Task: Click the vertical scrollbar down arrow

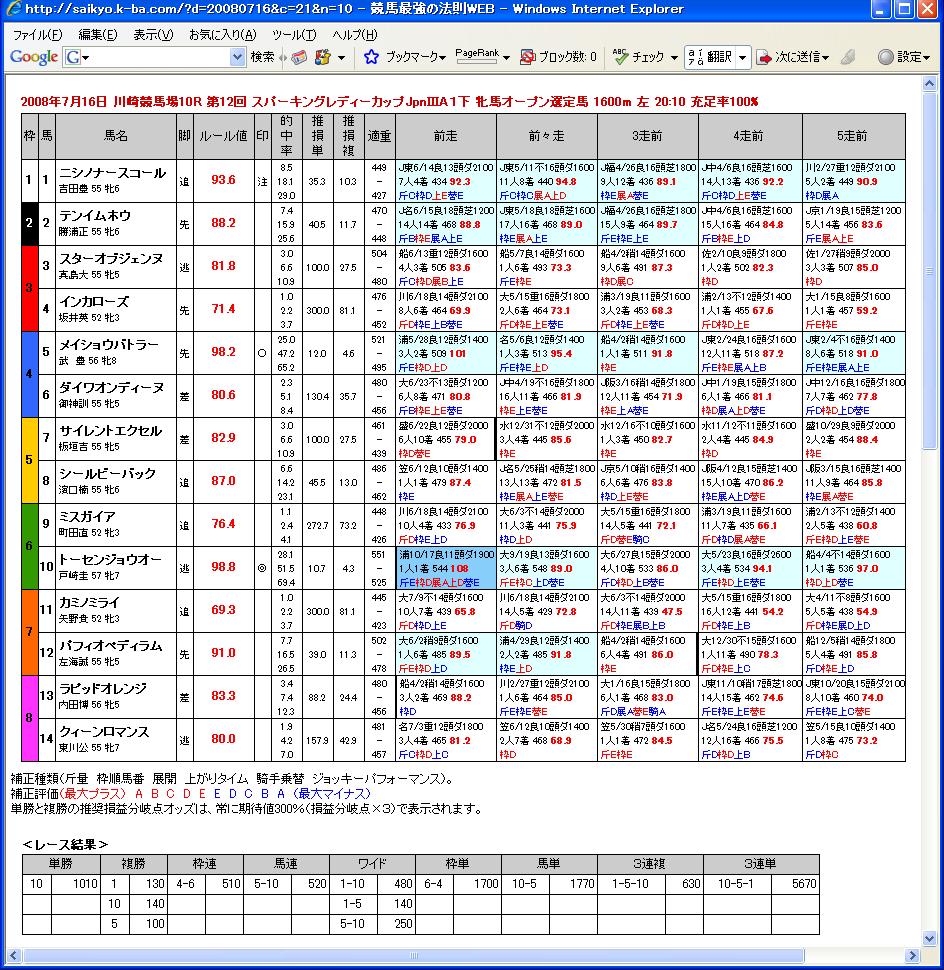Action: 929,938
